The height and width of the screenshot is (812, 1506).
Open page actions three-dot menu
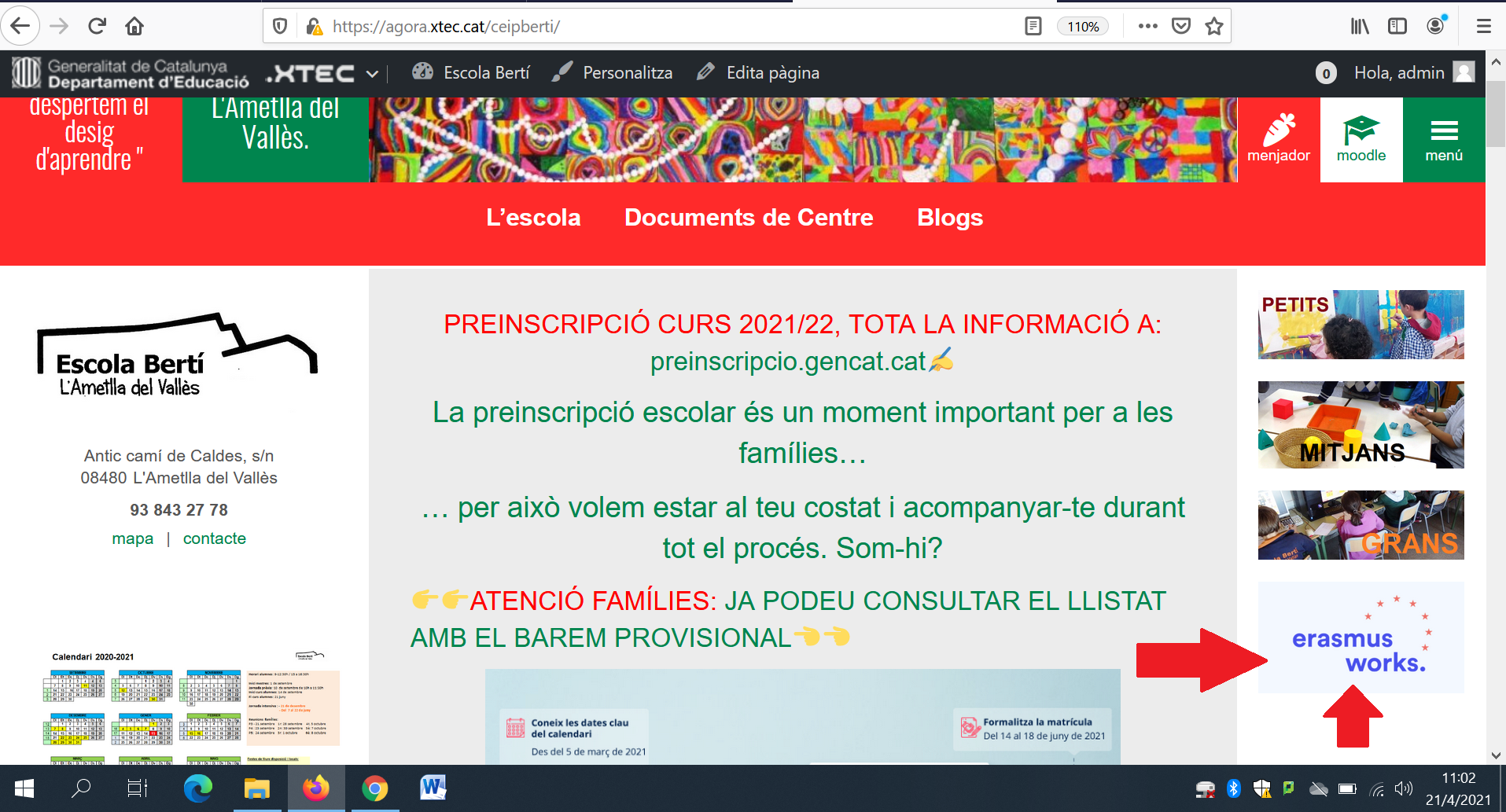(1147, 27)
